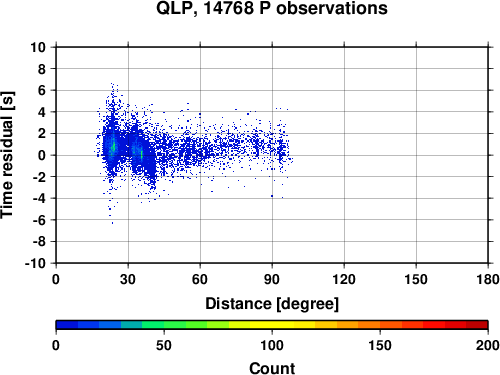Click the 'Count' colorbar label
This screenshot has height=375, width=500.
pos(272,368)
